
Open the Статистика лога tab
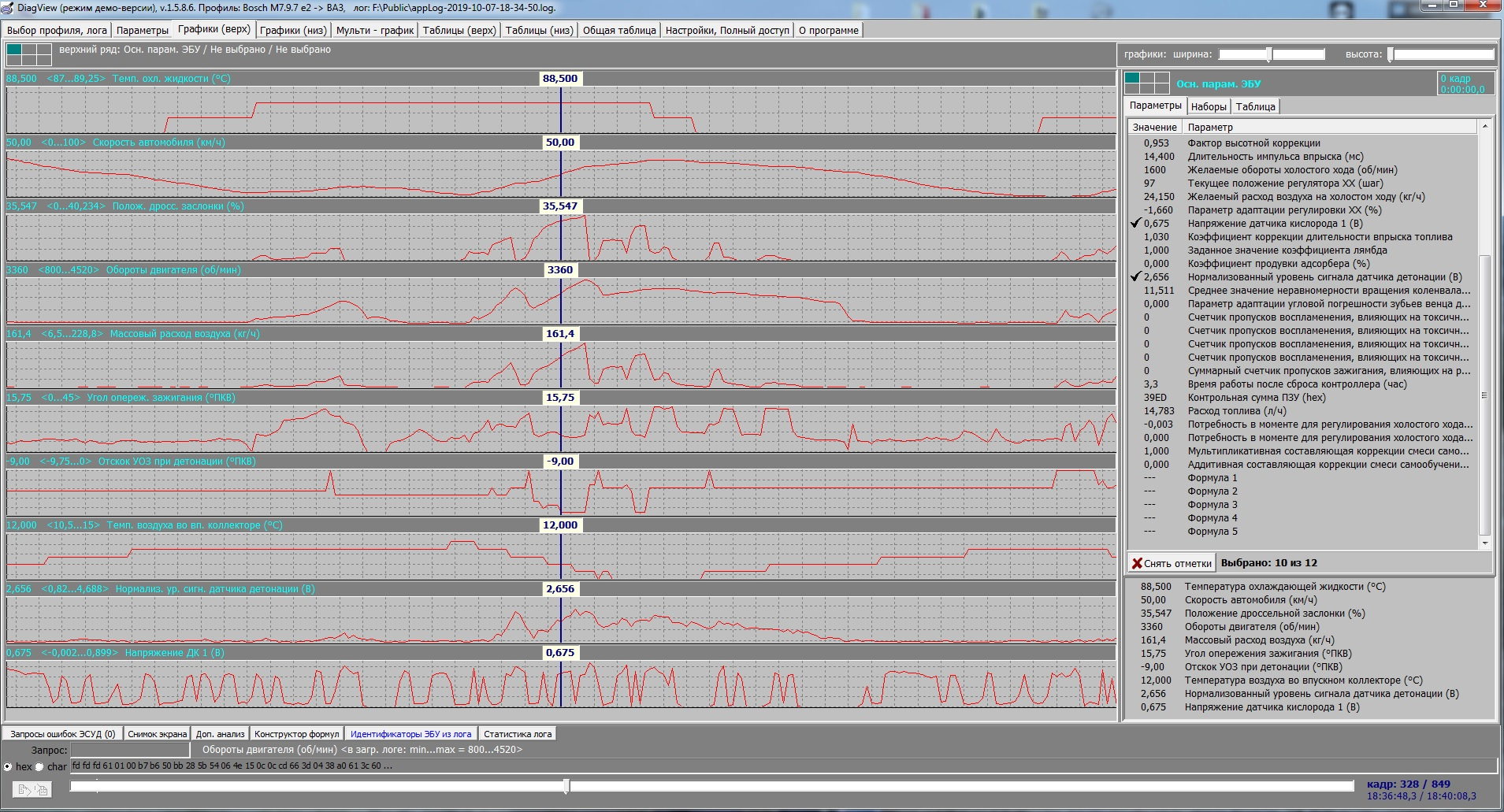coord(518,734)
